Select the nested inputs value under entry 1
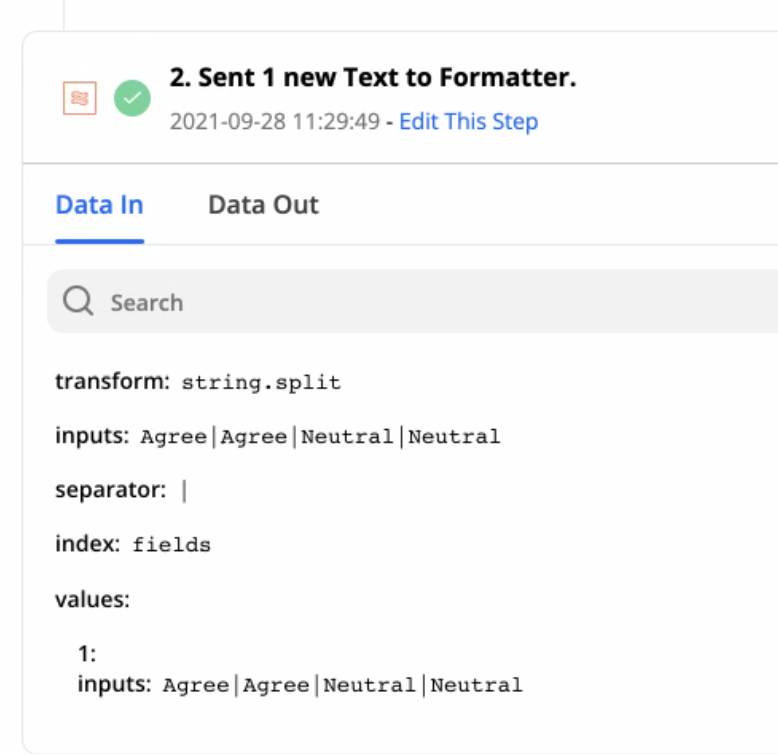This screenshot has width=778, height=754. pyautogui.click(x=342, y=685)
